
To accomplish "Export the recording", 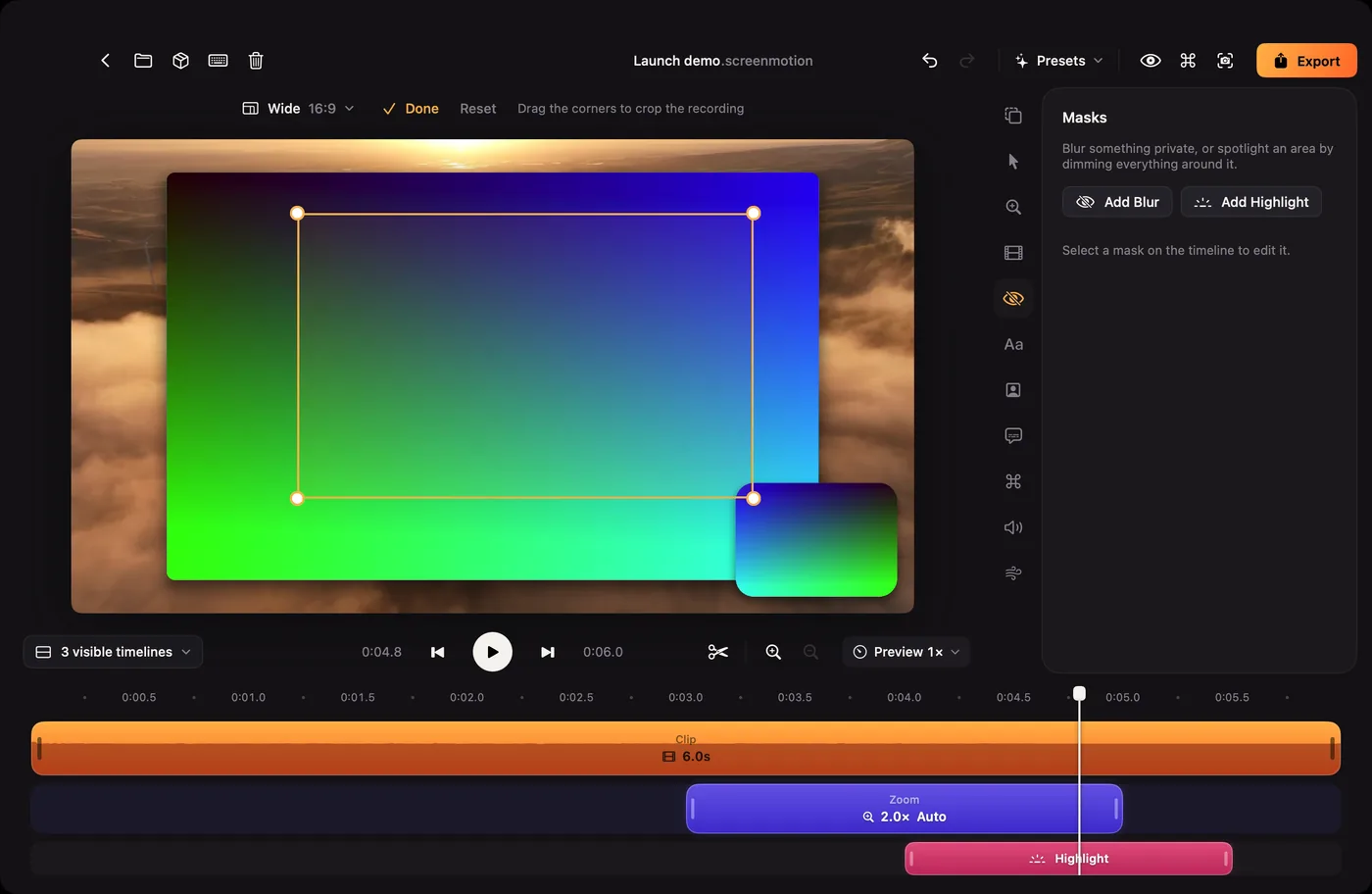I will [x=1306, y=61].
